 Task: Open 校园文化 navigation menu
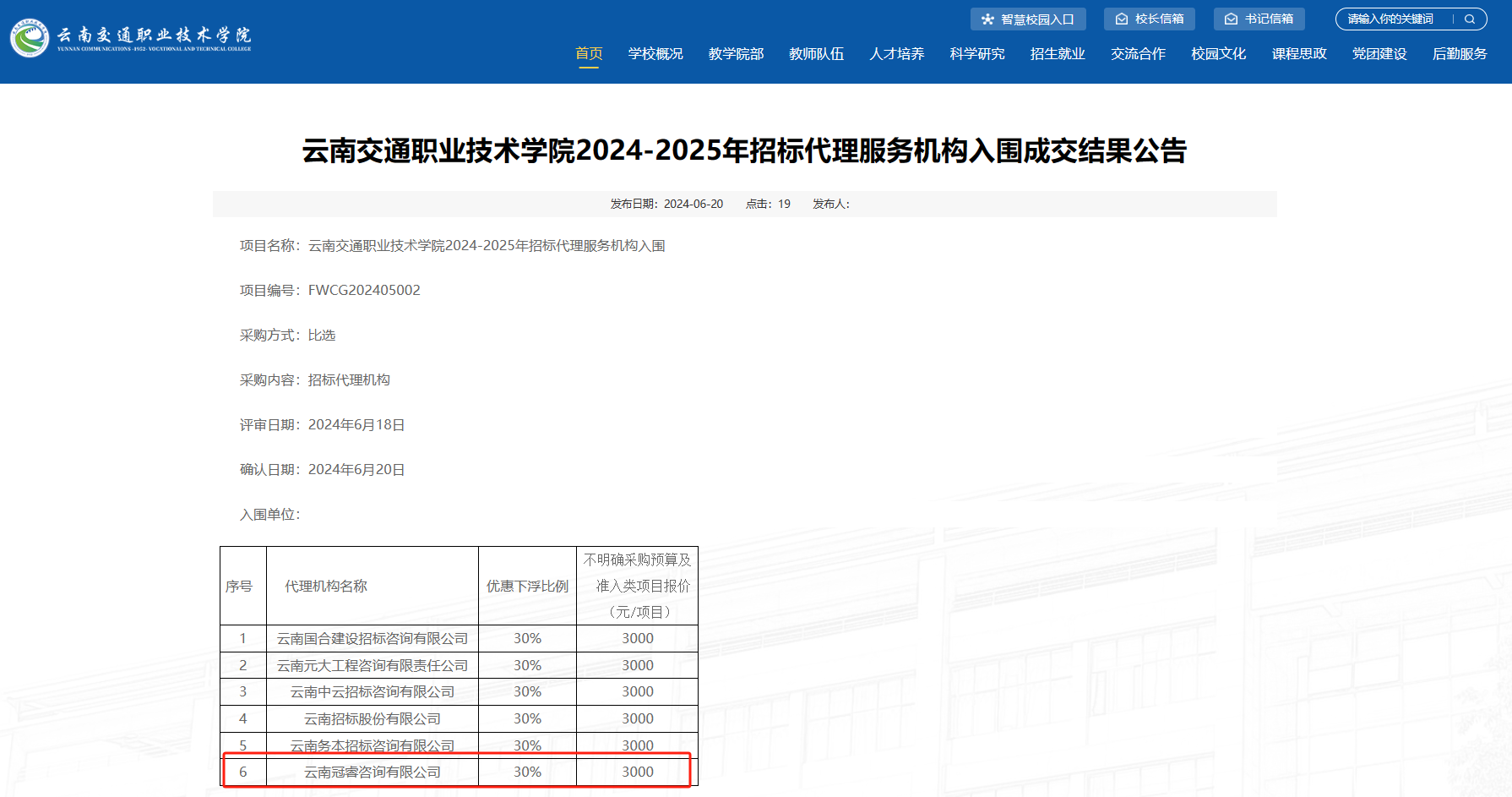[1218, 54]
